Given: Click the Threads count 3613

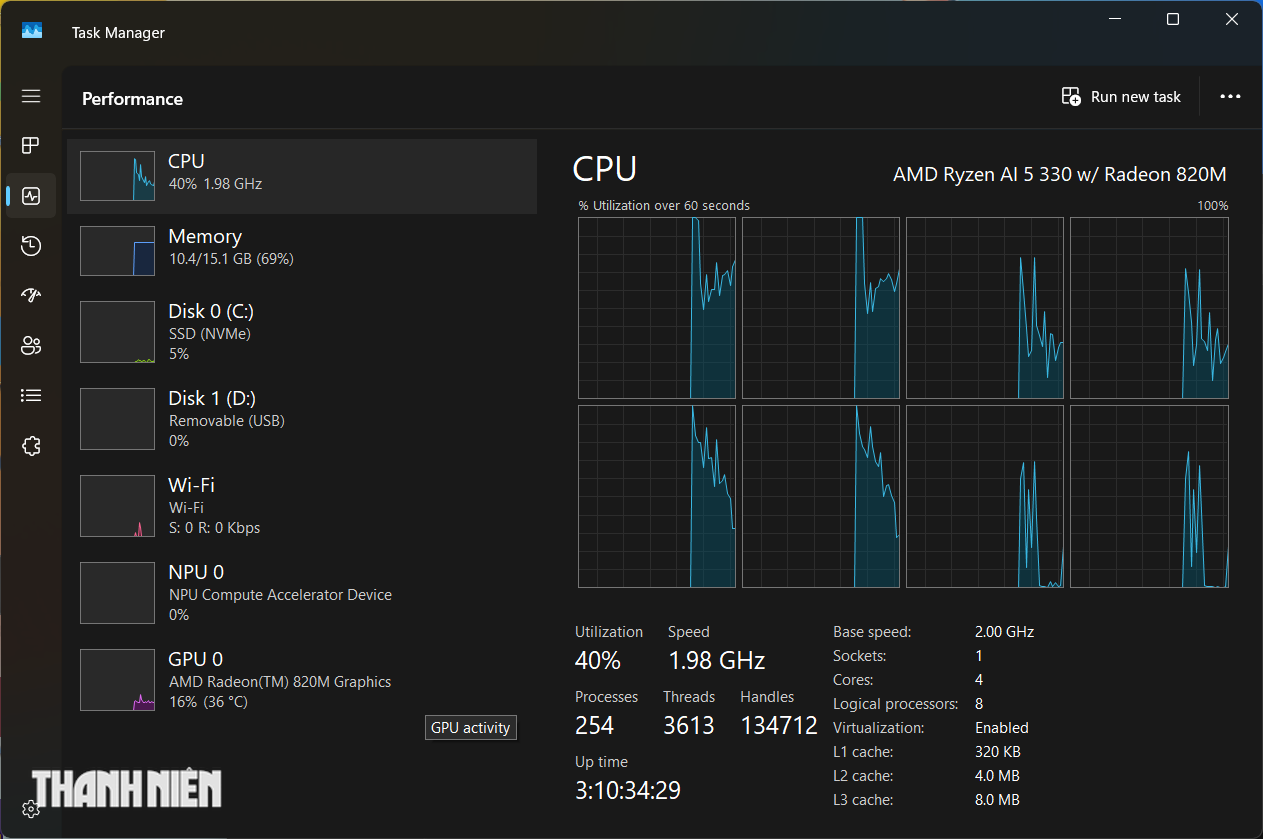Looking at the screenshot, I should (x=689, y=726).
